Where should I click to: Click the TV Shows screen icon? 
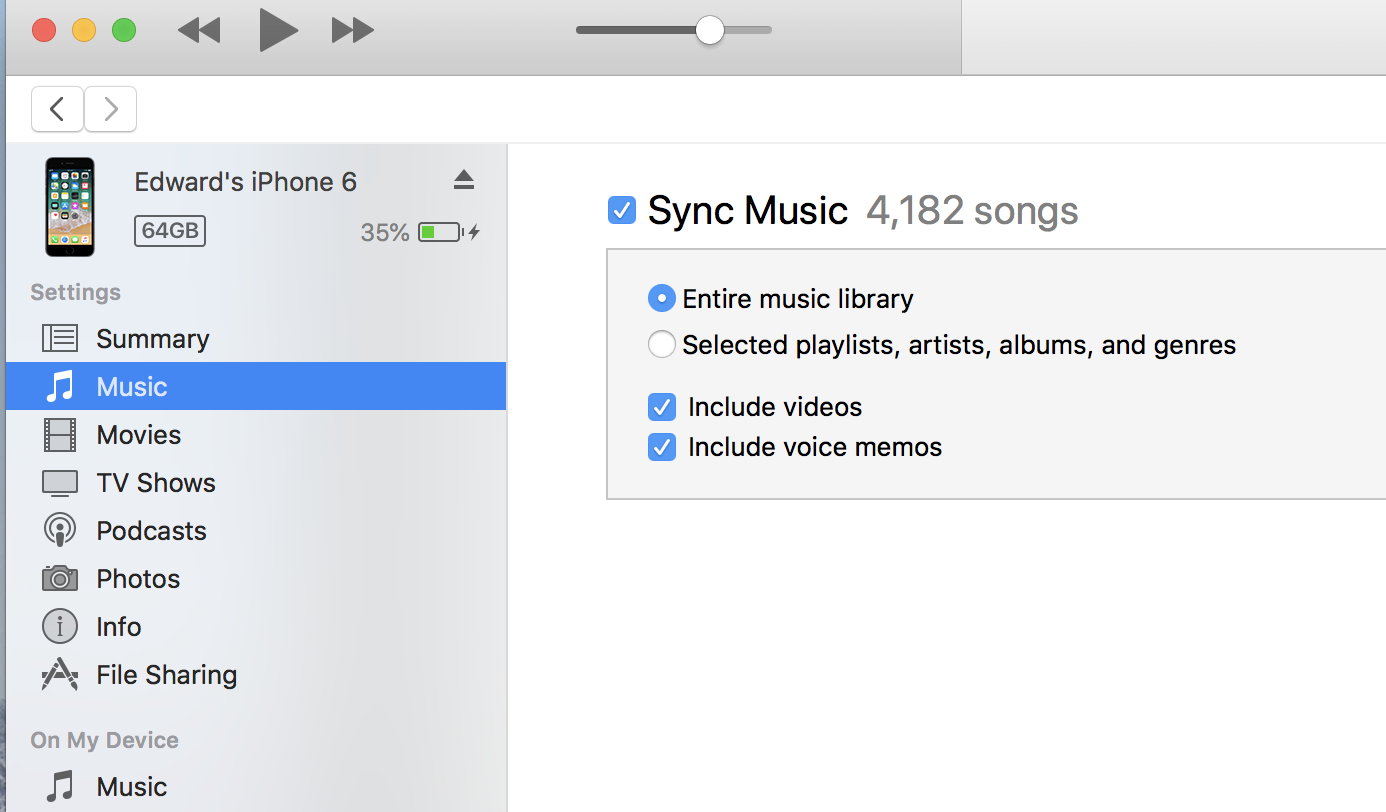tap(60, 483)
